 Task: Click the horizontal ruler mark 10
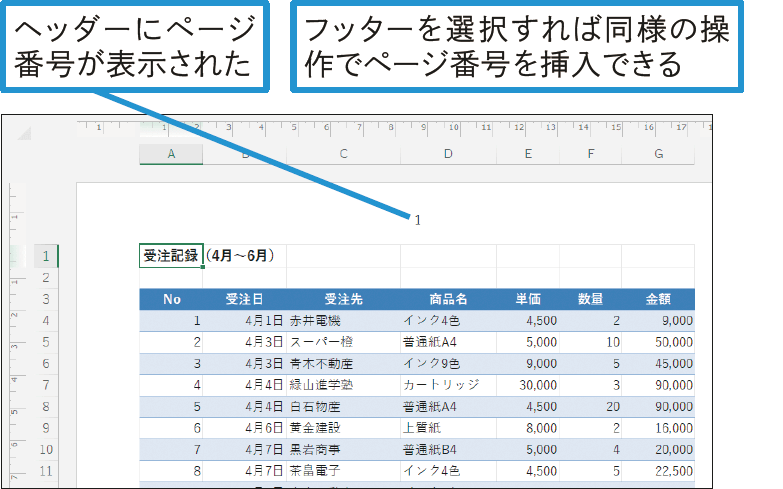pyautogui.click(x=453, y=127)
